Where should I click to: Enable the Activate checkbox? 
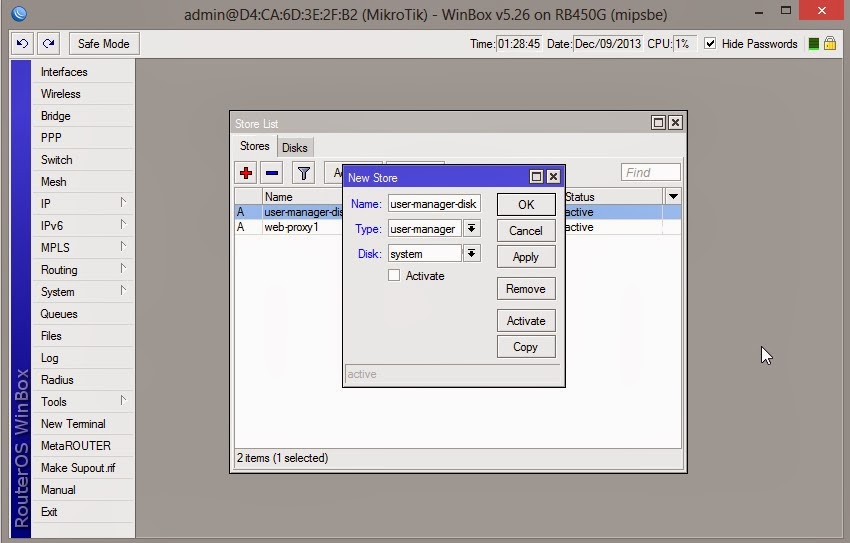(394, 275)
